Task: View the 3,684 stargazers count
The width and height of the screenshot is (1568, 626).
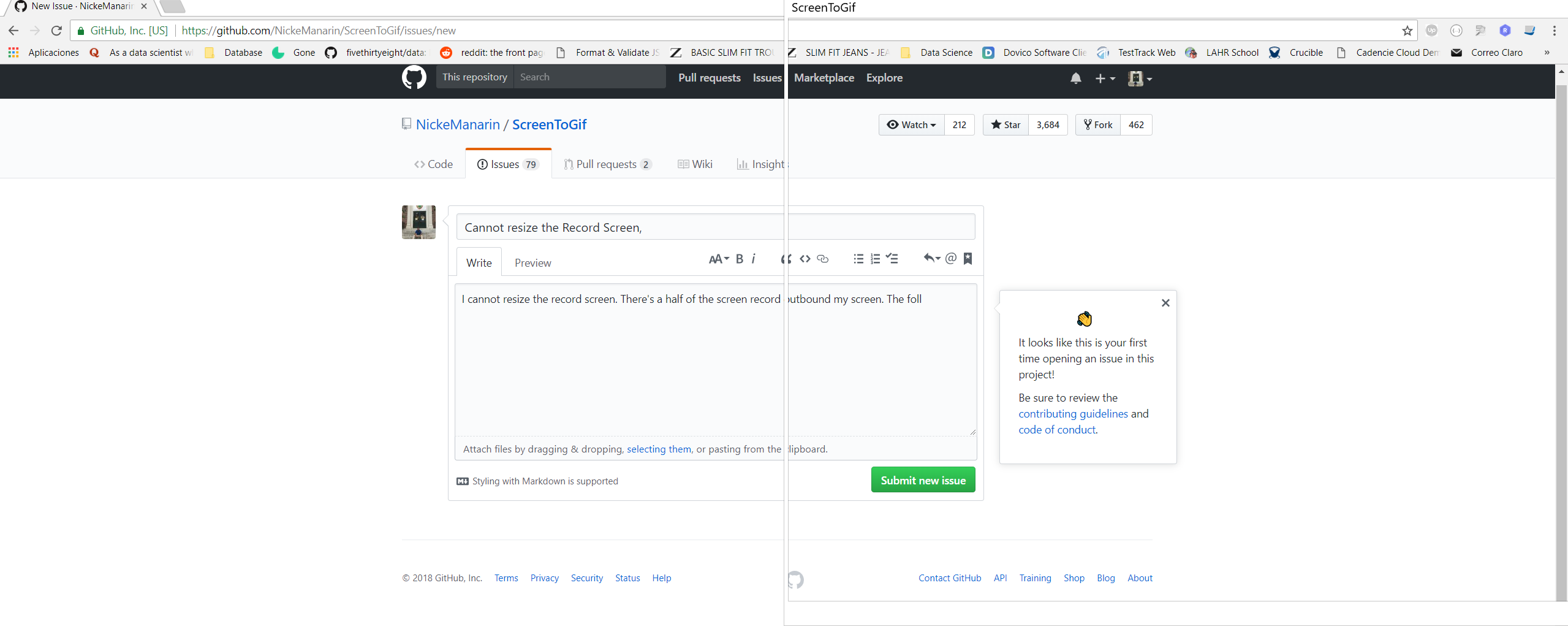Action: [1048, 125]
